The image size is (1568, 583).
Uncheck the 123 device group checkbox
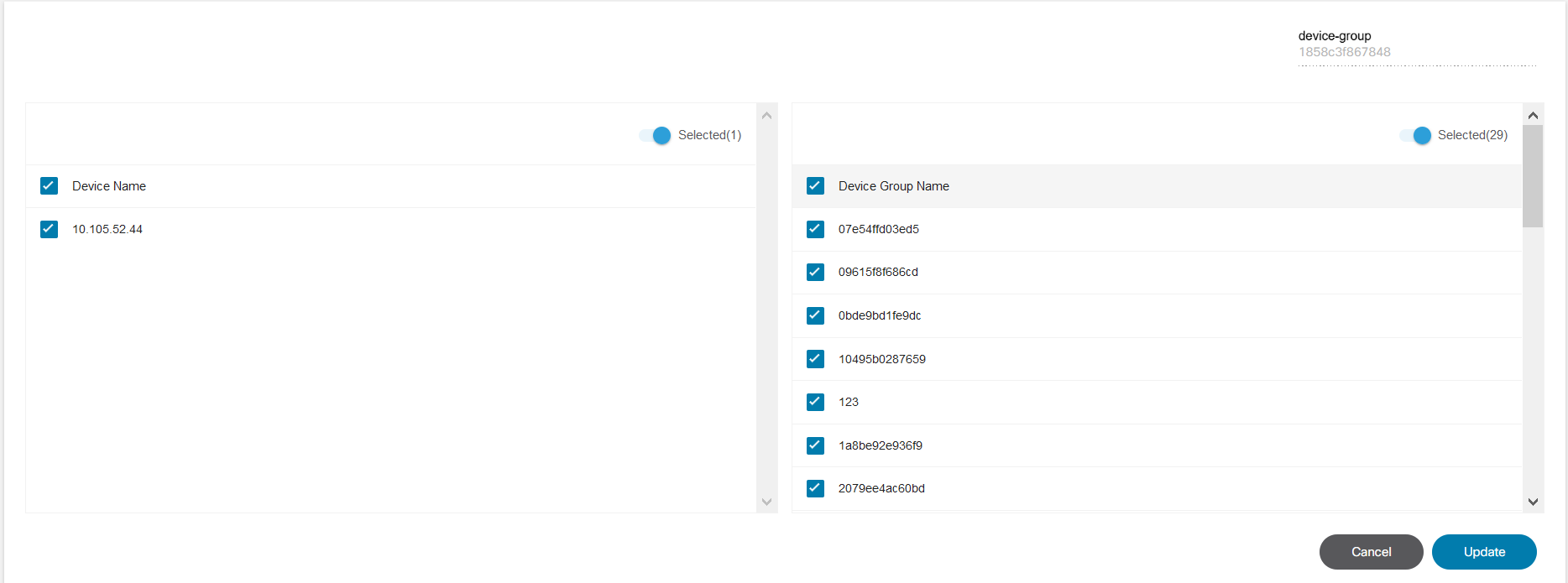[x=815, y=402]
